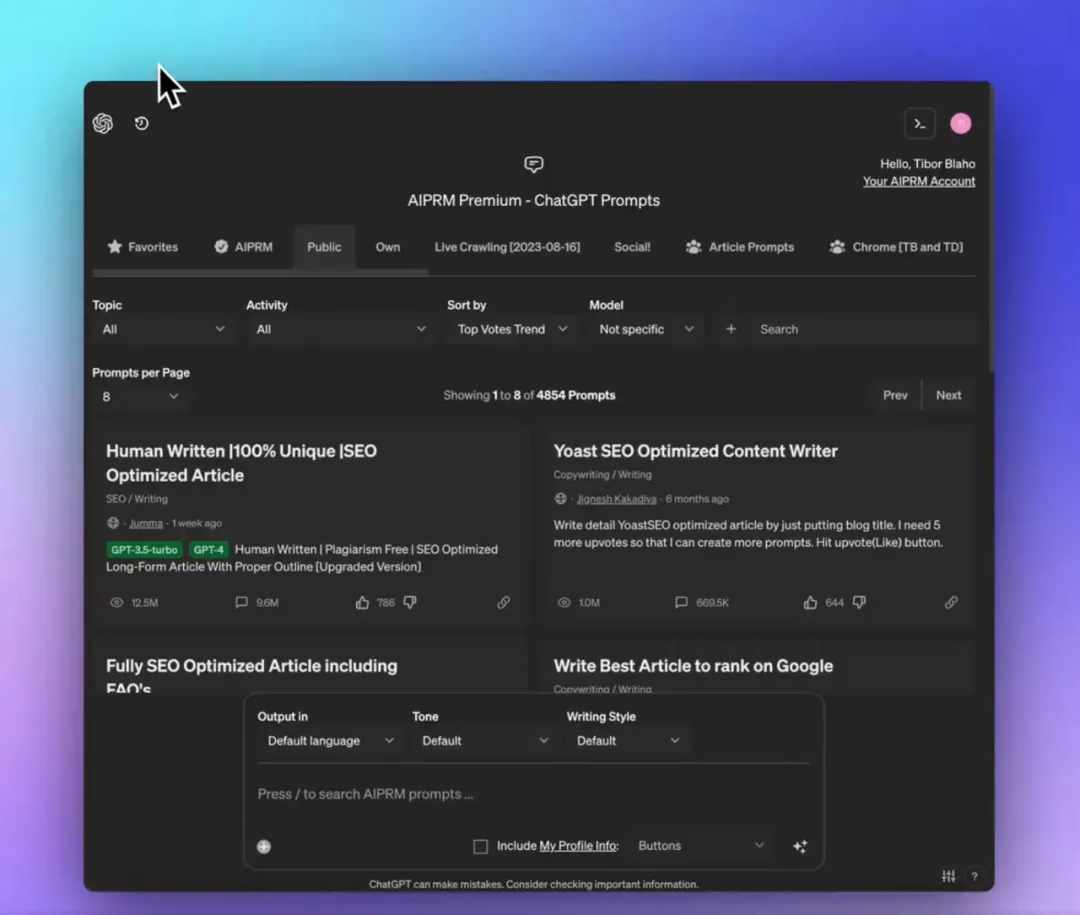The height and width of the screenshot is (915, 1080).
Task: Copy link of Yoast SEO prompt
Action: coord(951,603)
